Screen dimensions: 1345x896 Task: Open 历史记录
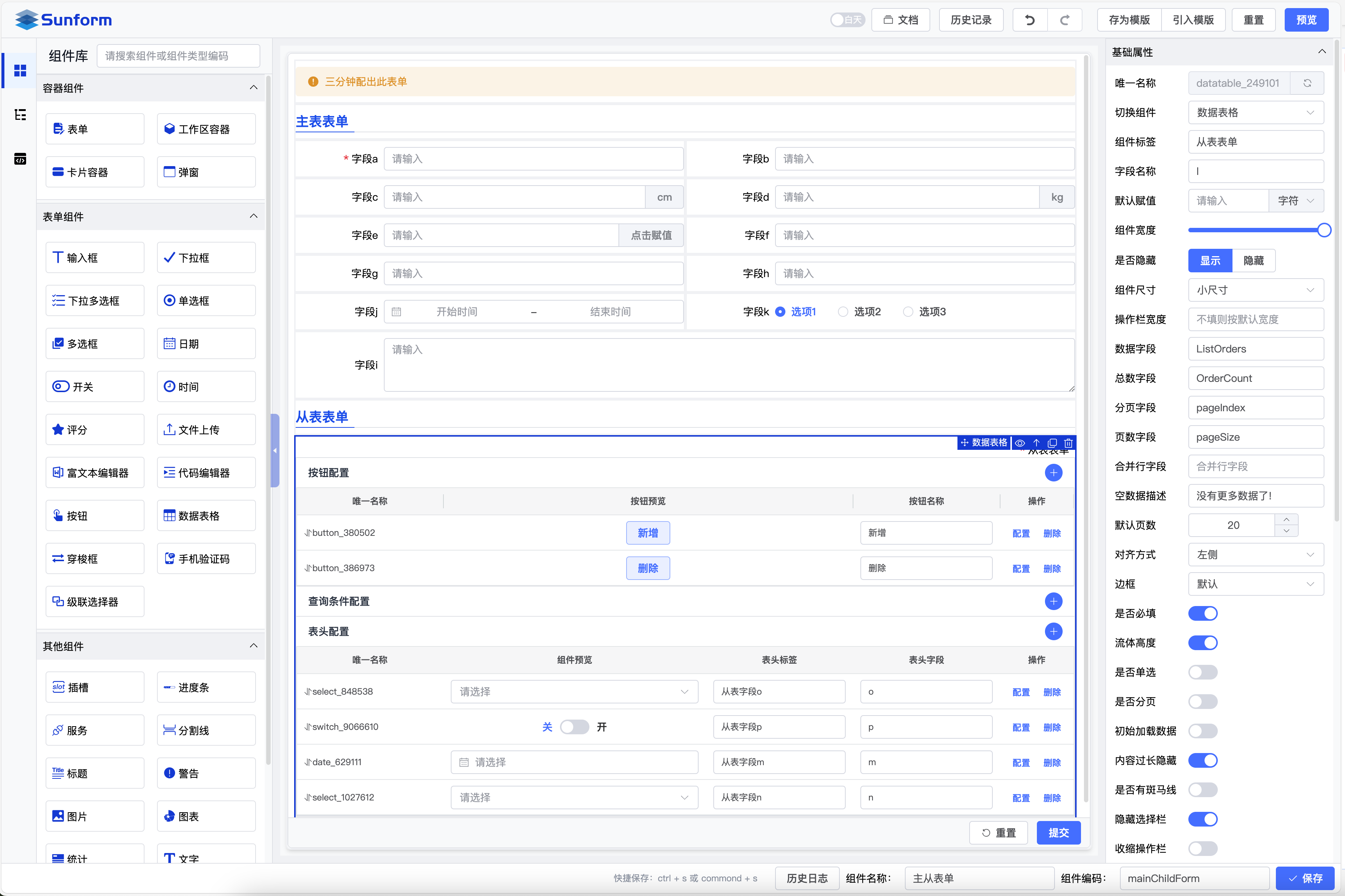click(x=971, y=20)
